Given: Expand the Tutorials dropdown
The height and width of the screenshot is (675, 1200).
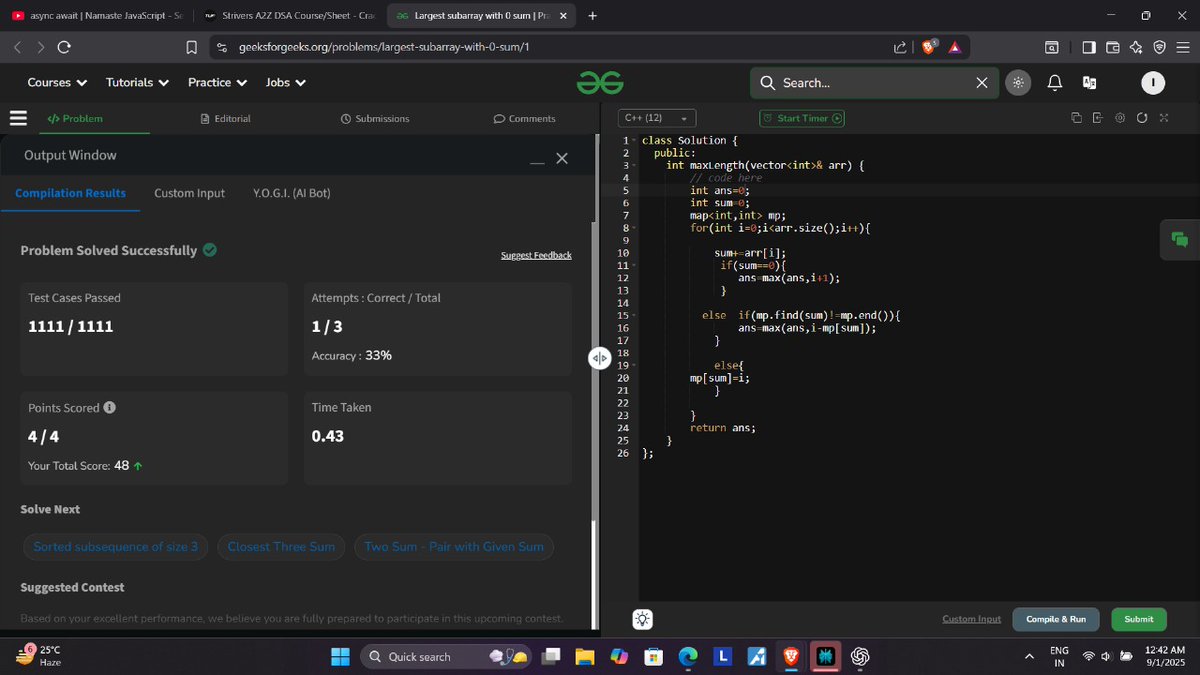Looking at the screenshot, I should 137,83.
